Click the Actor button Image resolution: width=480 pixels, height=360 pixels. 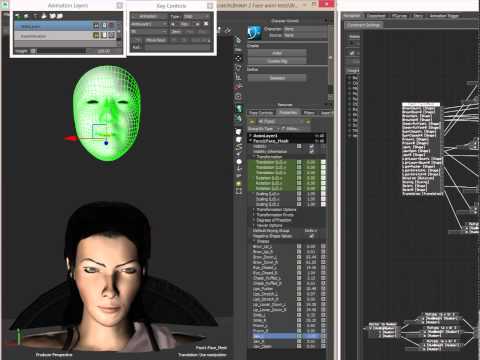click(277, 53)
